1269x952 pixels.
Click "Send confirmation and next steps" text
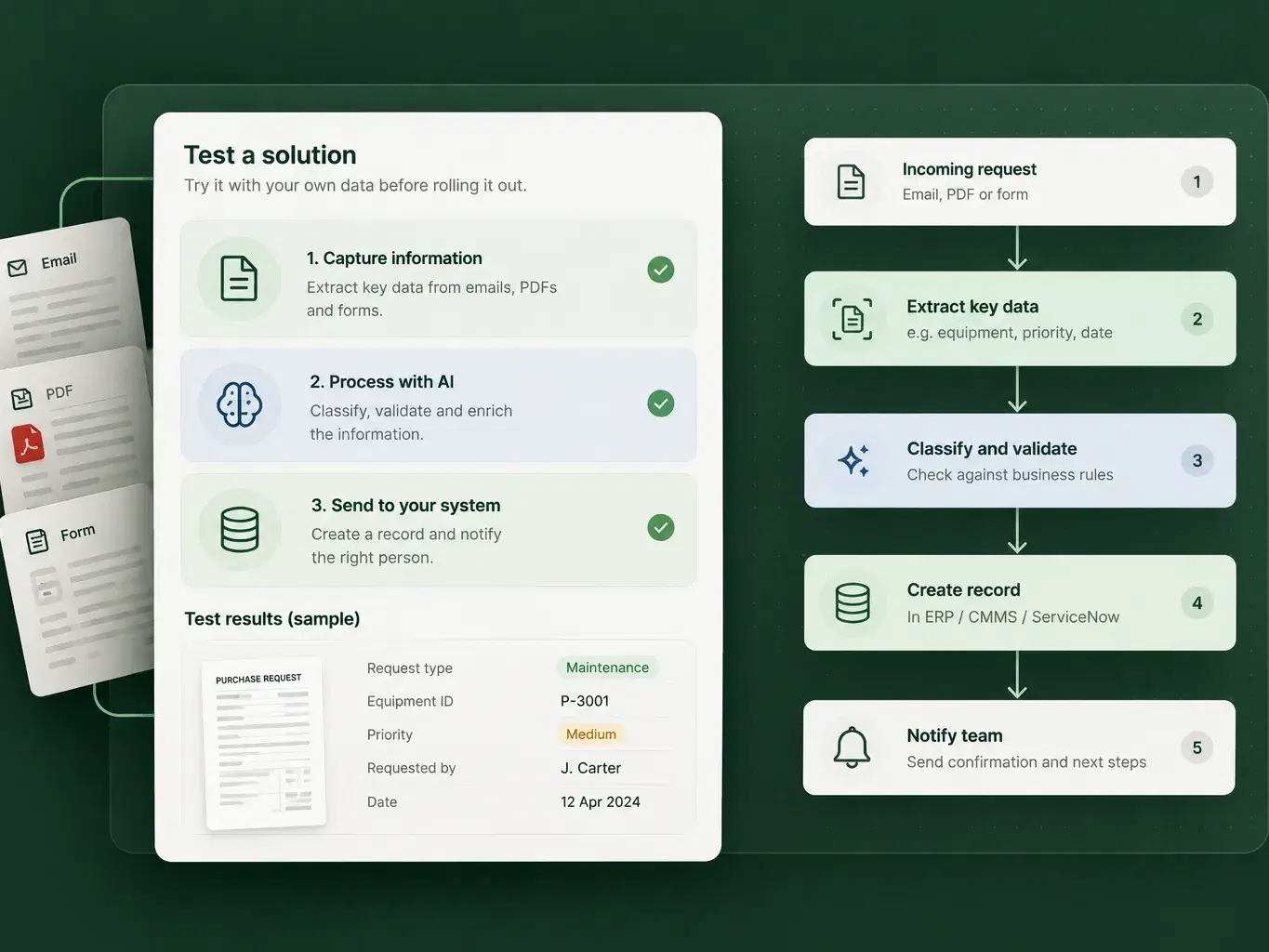[1026, 762]
